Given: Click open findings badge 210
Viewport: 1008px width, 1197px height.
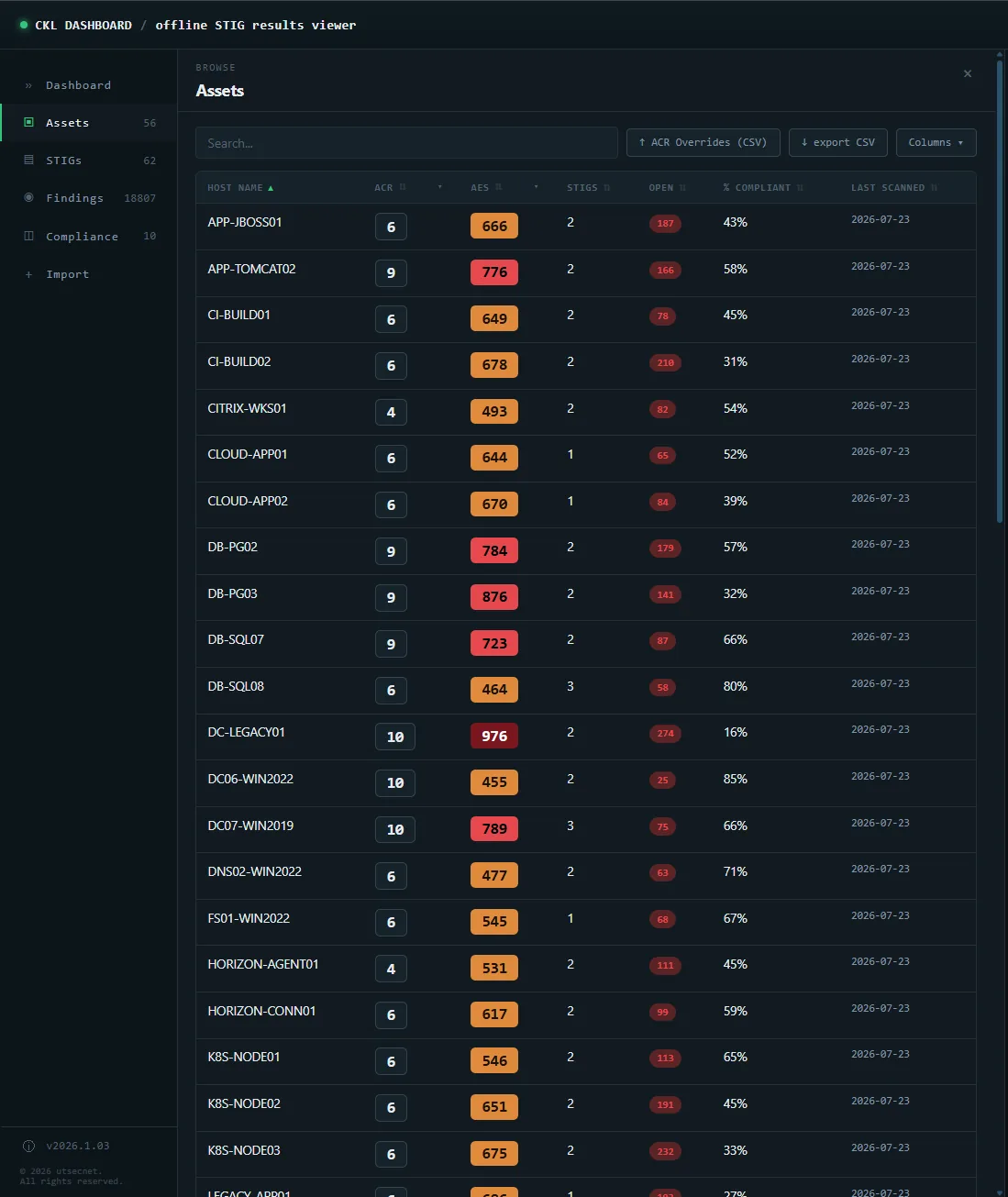Looking at the screenshot, I should pyautogui.click(x=665, y=362).
